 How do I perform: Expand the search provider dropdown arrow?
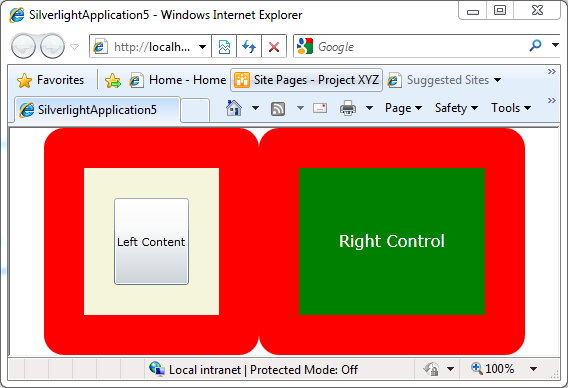555,45
